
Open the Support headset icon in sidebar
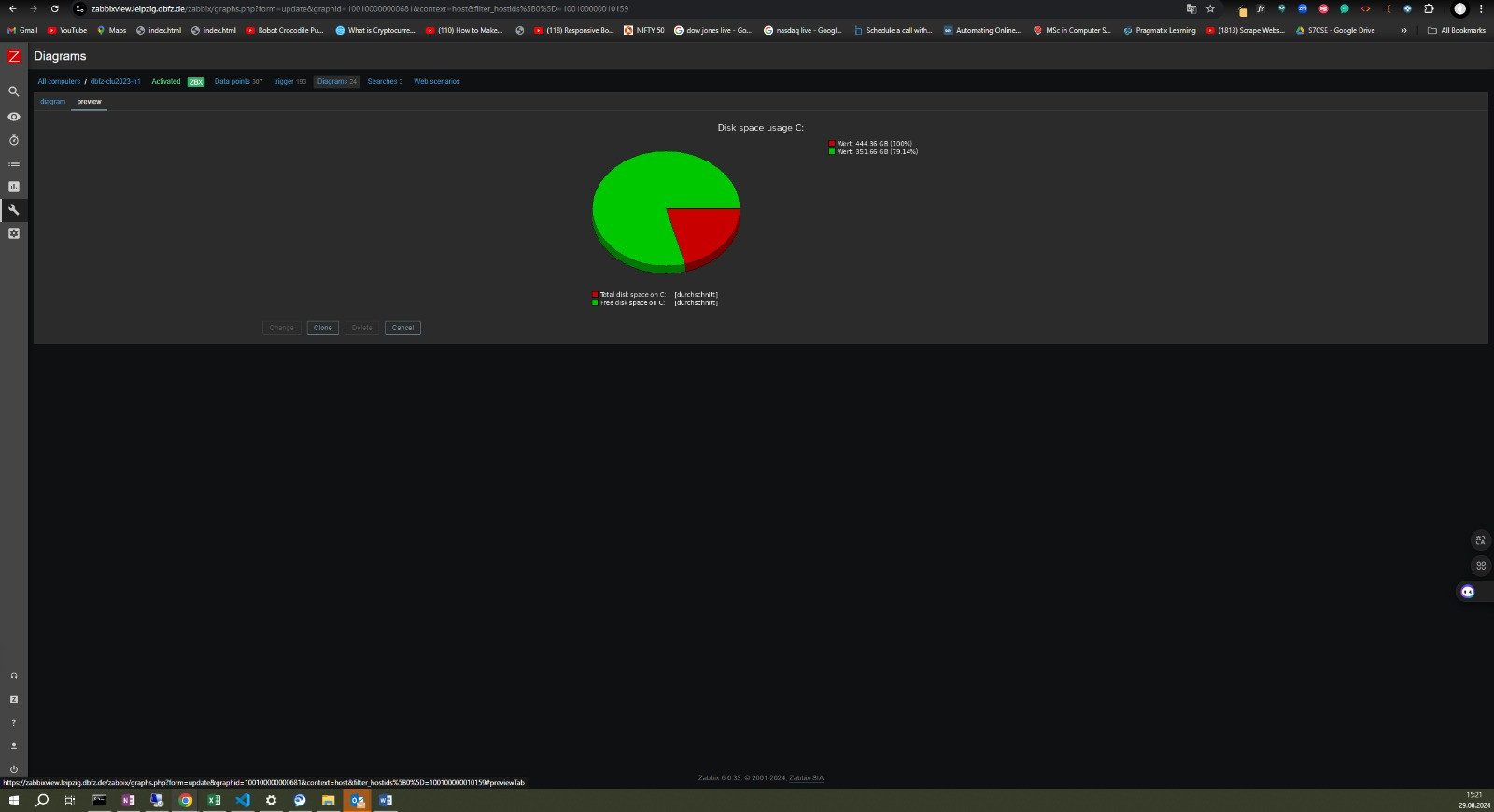pyautogui.click(x=14, y=676)
